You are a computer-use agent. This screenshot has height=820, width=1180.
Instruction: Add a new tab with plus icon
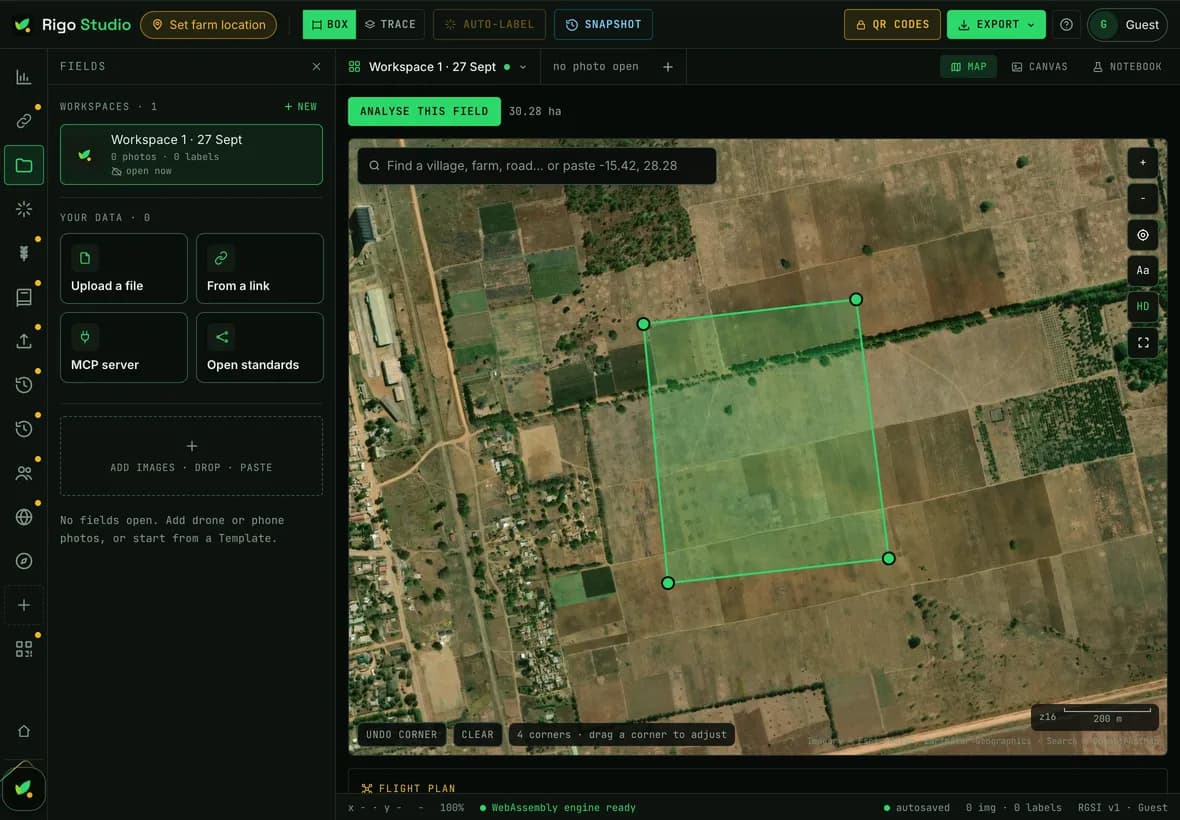click(668, 67)
